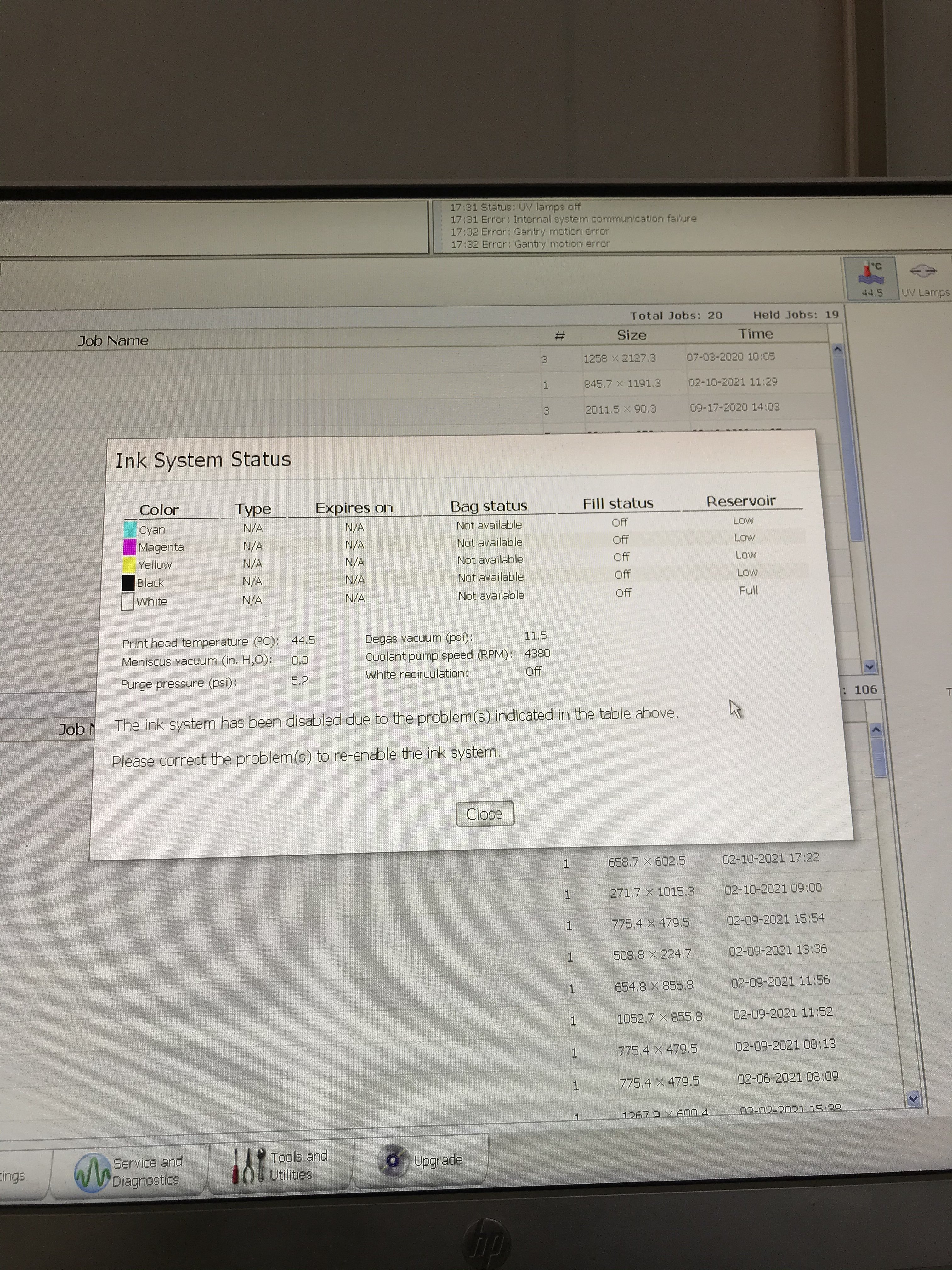Click the Service and Diagnostics waveform icon
952x1270 pixels.
tap(92, 1172)
